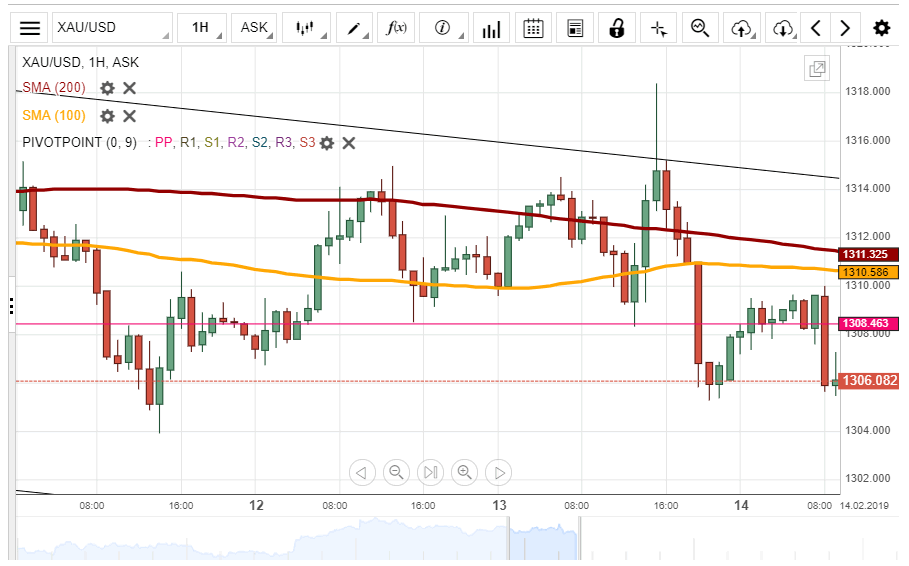
Task: Select the 1311.325 SMA price tag
Action: pyautogui.click(x=868, y=254)
